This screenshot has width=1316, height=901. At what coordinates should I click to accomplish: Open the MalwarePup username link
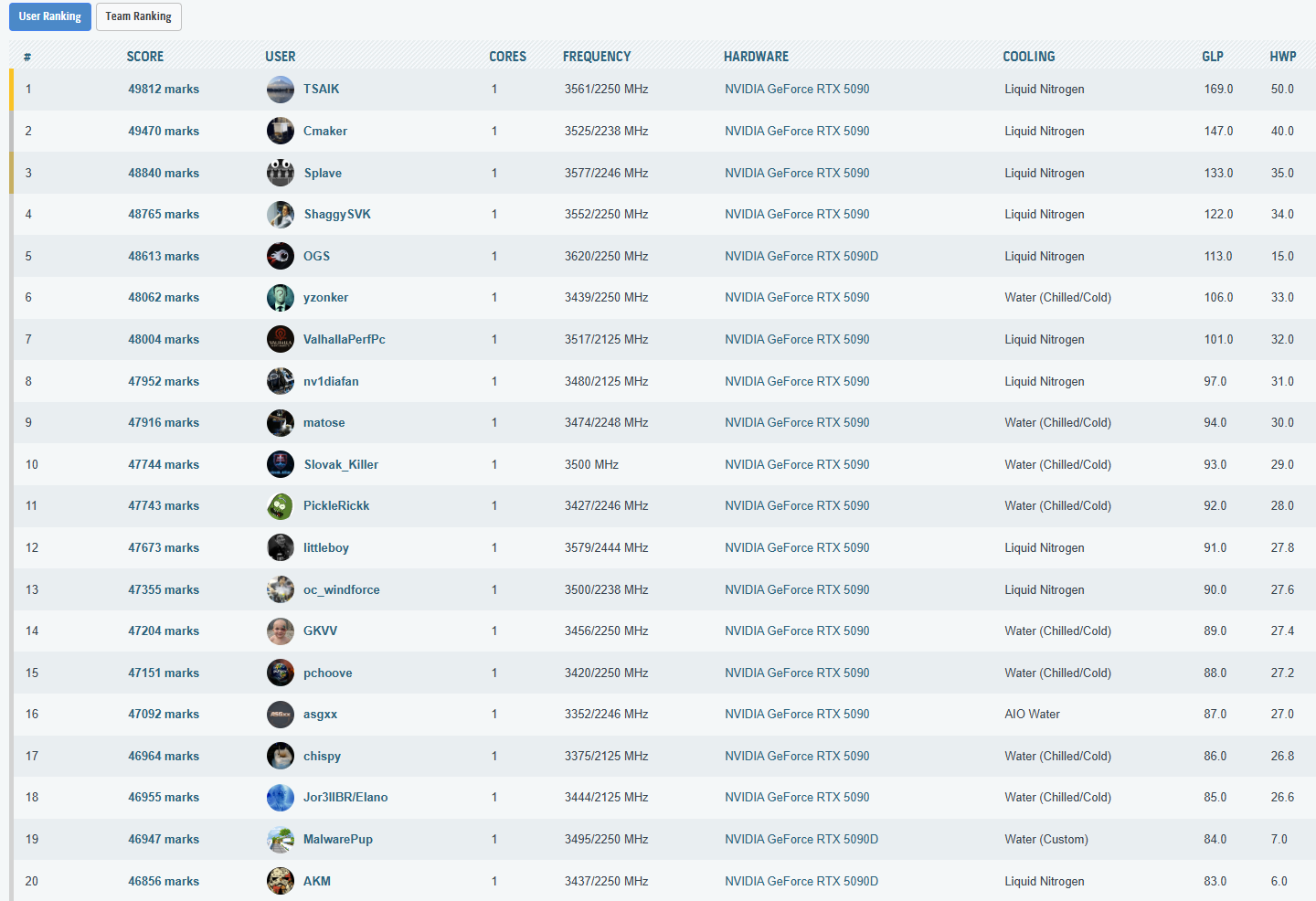pyautogui.click(x=337, y=840)
